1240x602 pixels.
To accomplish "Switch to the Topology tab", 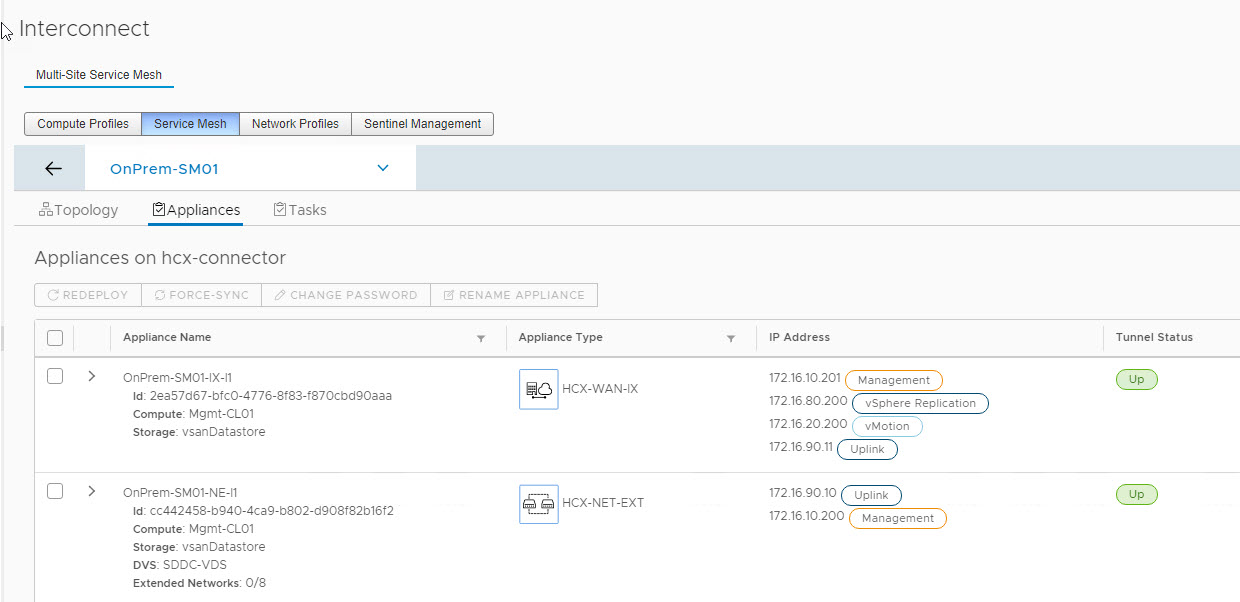I will (78, 210).
